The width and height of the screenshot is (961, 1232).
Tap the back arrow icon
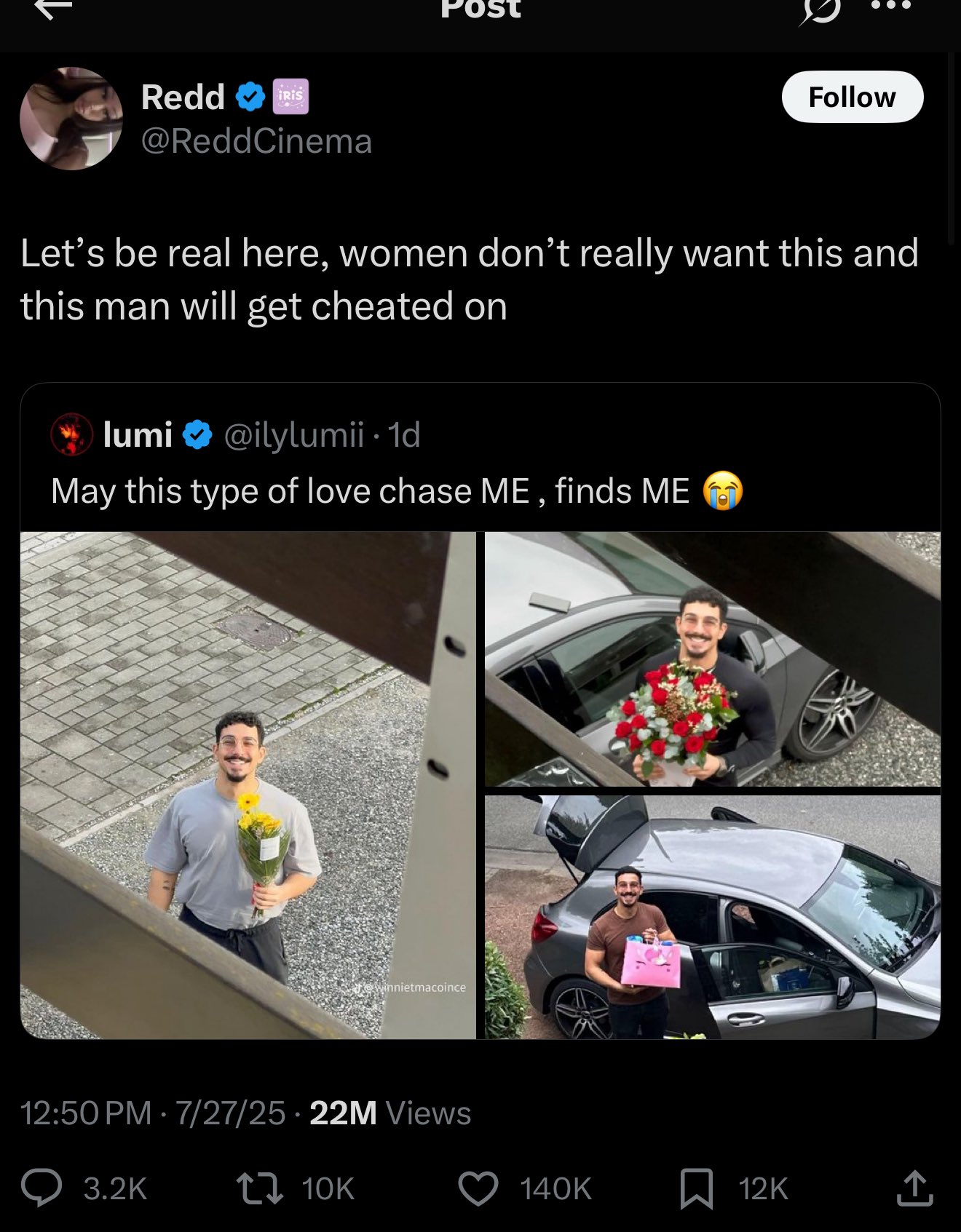point(53,7)
